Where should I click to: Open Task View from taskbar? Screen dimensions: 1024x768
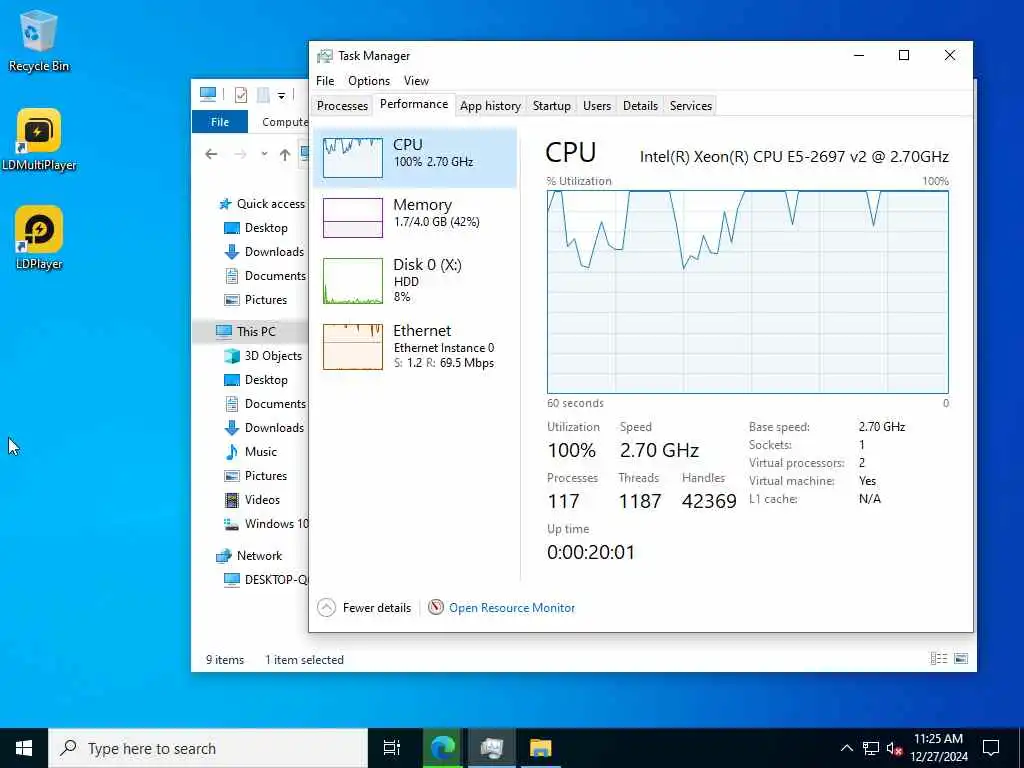coord(392,748)
